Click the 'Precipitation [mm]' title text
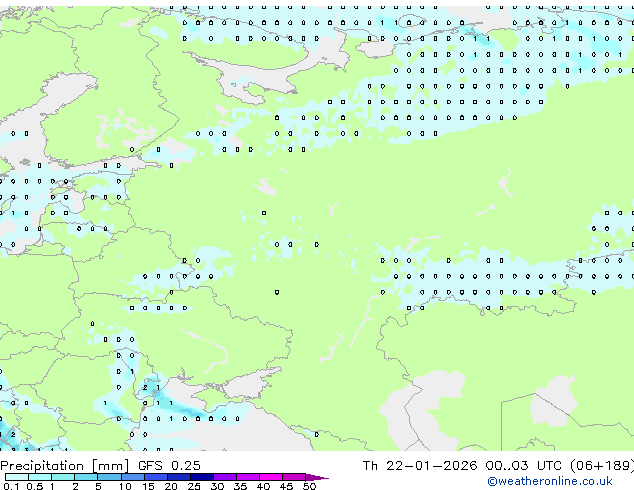Image resolution: width=634 pixels, height=490 pixels. click(x=65, y=466)
